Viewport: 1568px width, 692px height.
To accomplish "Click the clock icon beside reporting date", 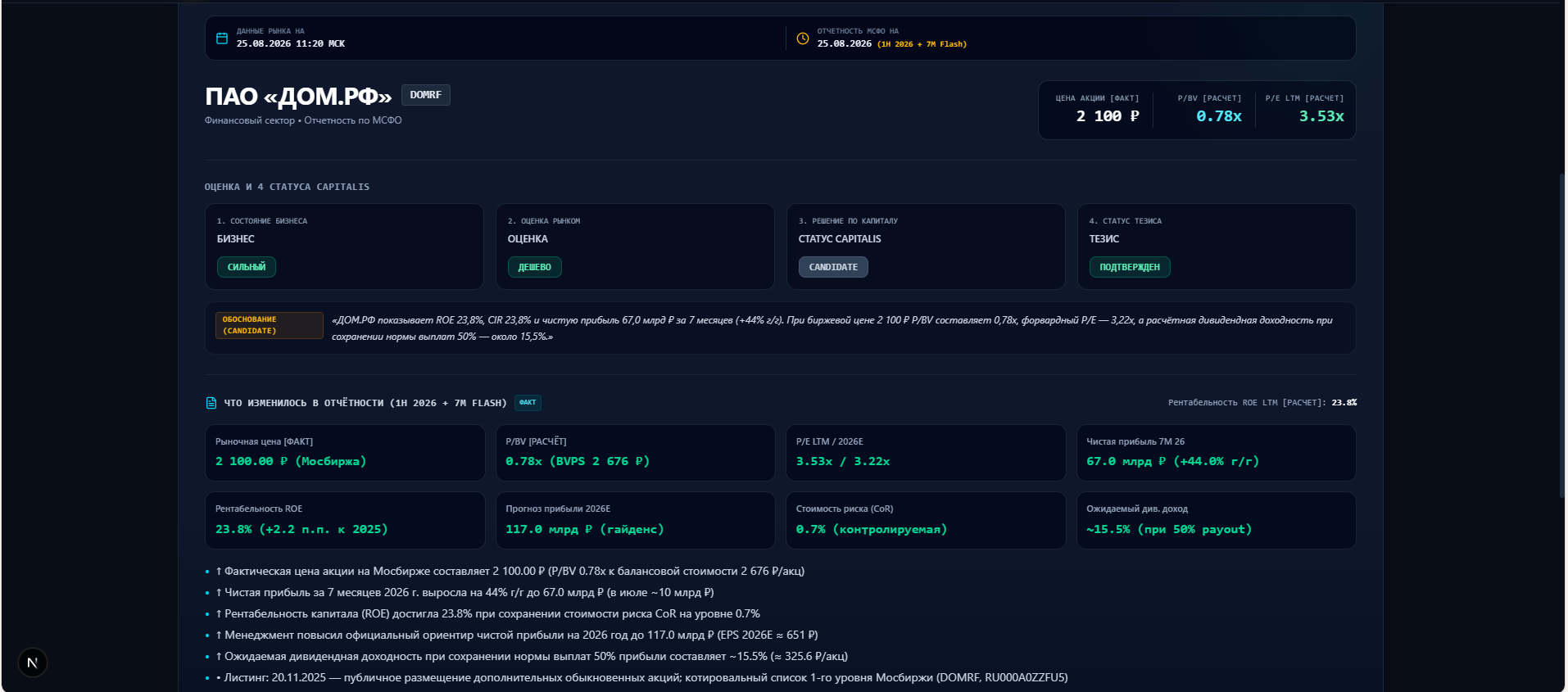I will click(803, 38).
